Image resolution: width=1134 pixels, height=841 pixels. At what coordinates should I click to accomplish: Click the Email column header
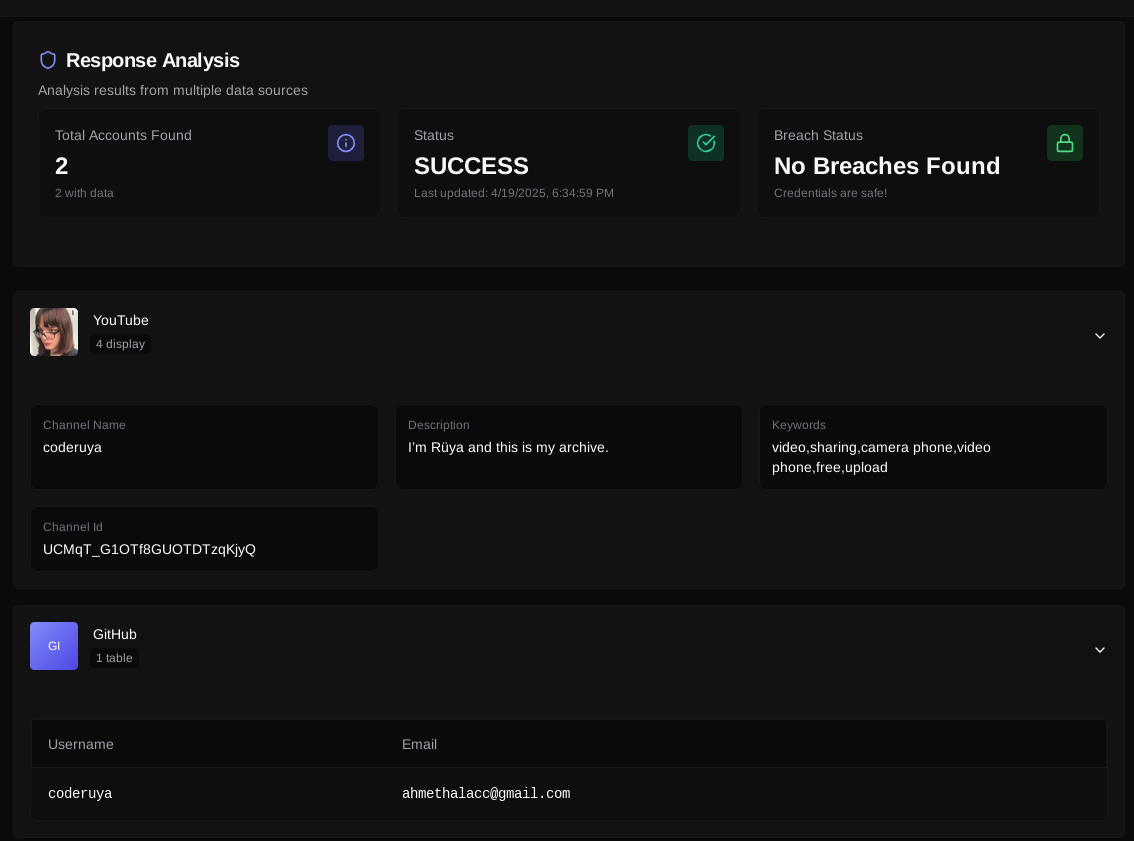click(x=419, y=744)
